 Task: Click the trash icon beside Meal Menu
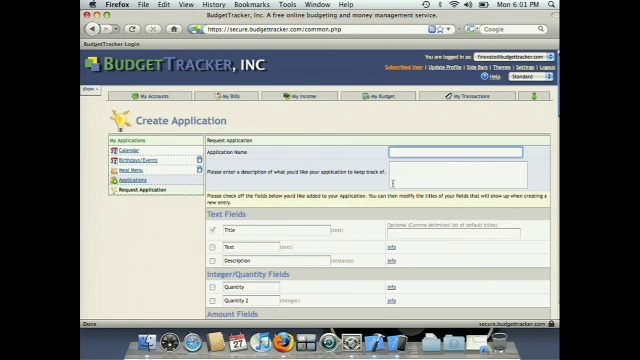199,170
